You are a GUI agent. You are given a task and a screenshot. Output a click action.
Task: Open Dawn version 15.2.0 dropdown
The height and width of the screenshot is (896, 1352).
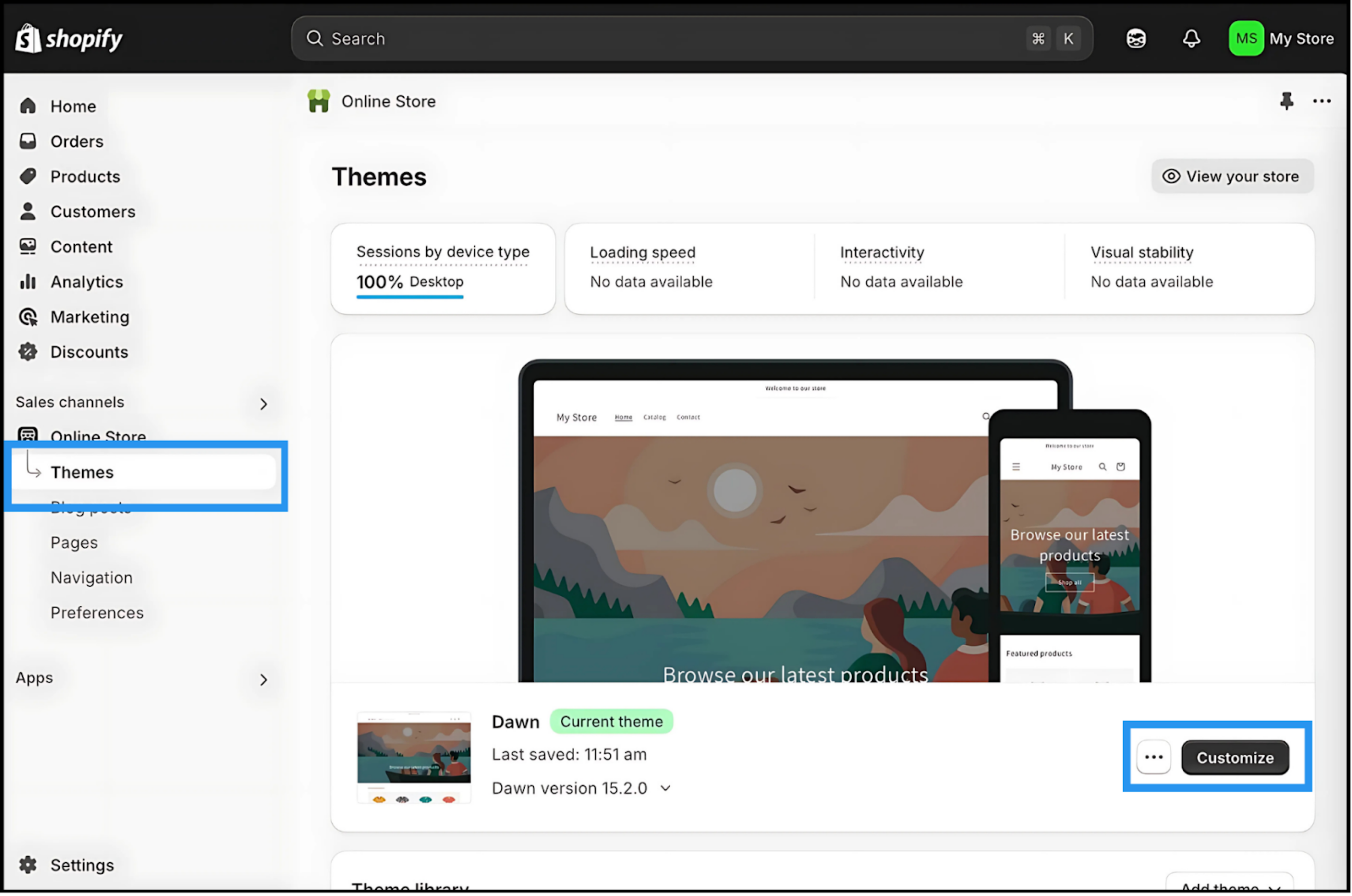click(581, 789)
